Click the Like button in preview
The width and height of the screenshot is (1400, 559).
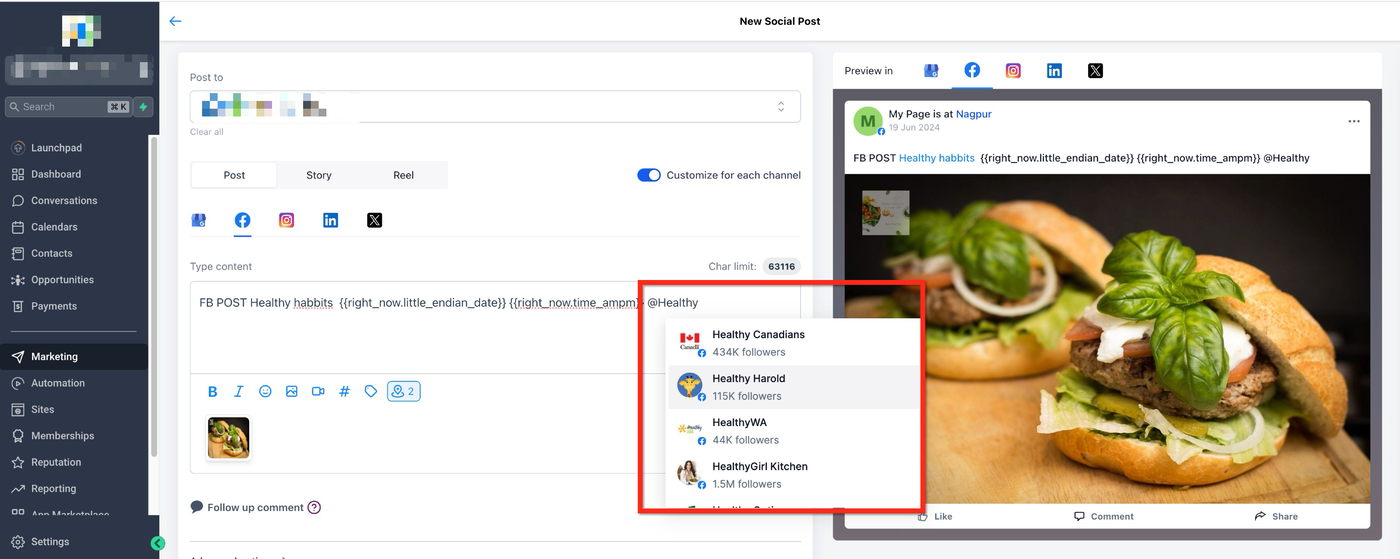tap(934, 516)
